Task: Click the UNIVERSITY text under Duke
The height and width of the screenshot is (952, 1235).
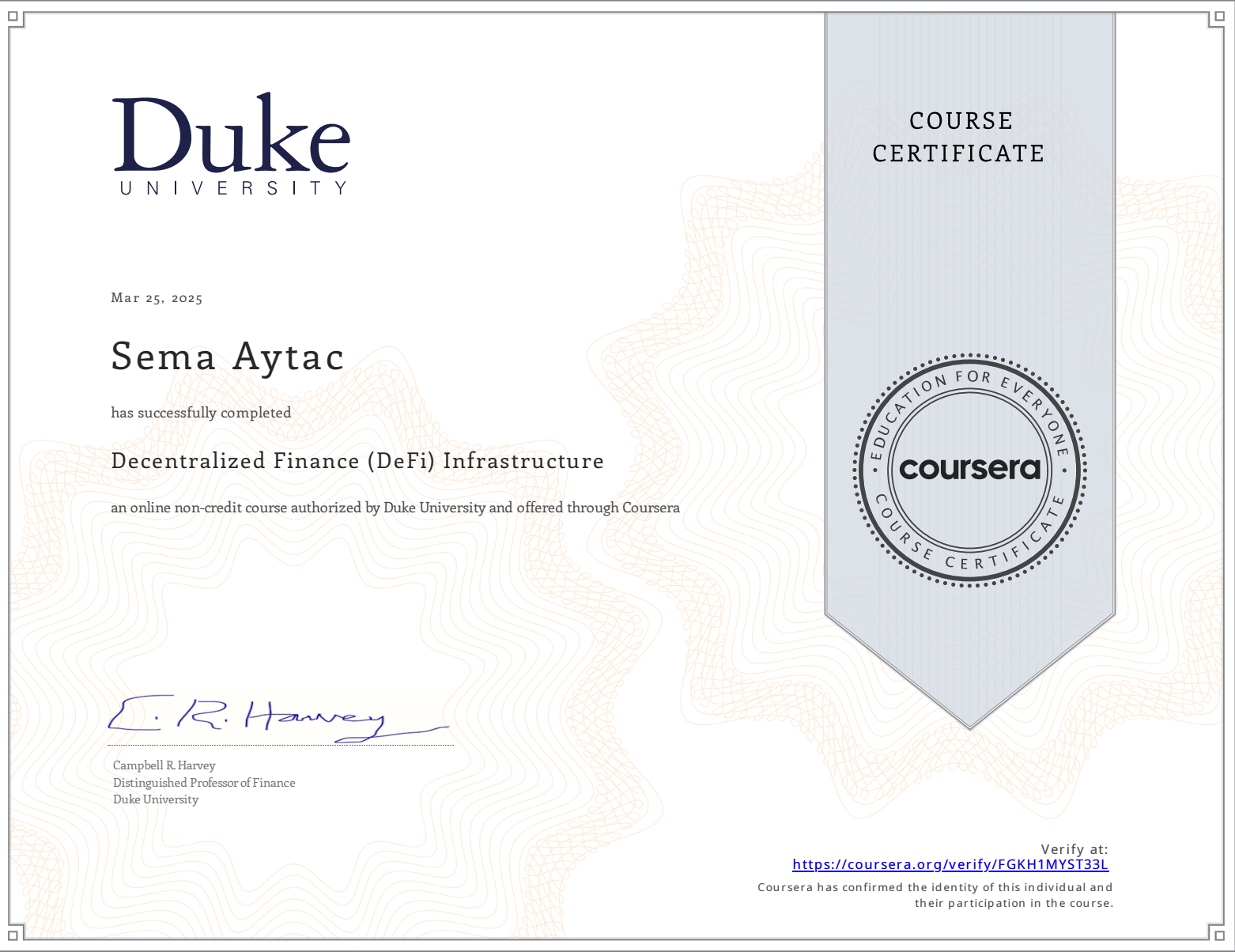Action: coord(233,188)
